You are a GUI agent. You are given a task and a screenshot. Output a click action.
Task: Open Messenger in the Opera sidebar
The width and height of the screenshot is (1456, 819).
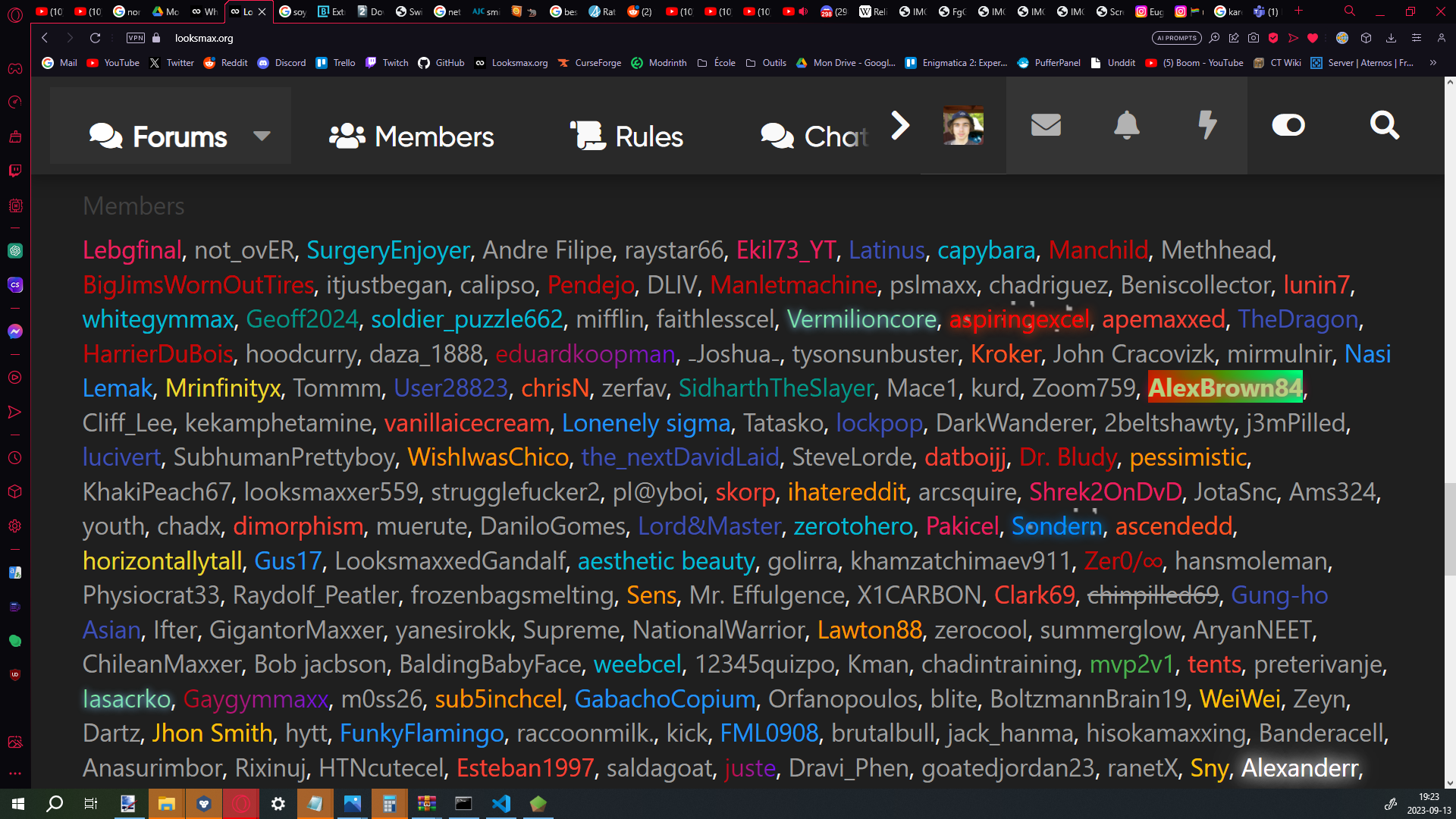click(x=15, y=331)
